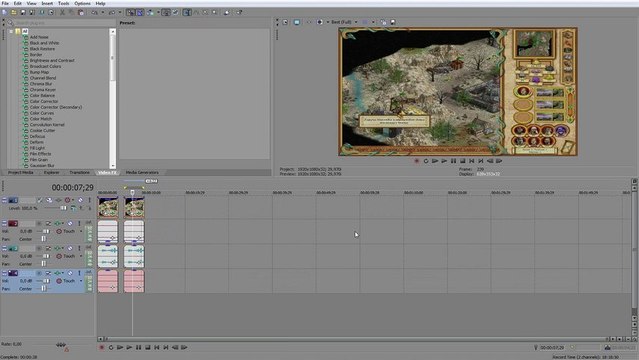Click the timeline transport Stop button
Image resolution: width=639 pixels, height=360 pixels.
pos(148,347)
